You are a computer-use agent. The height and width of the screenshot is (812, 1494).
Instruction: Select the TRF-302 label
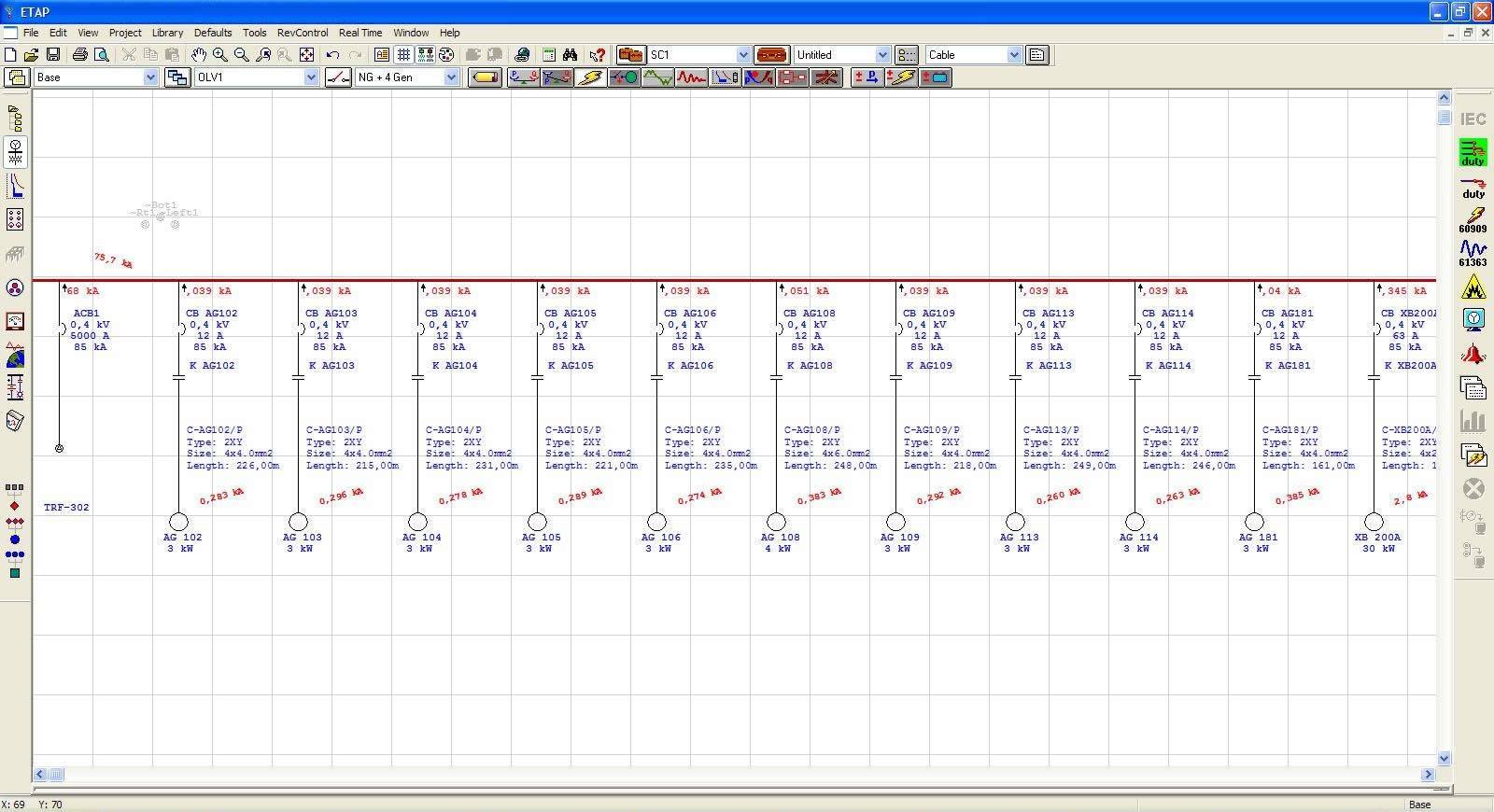pyautogui.click(x=66, y=508)
